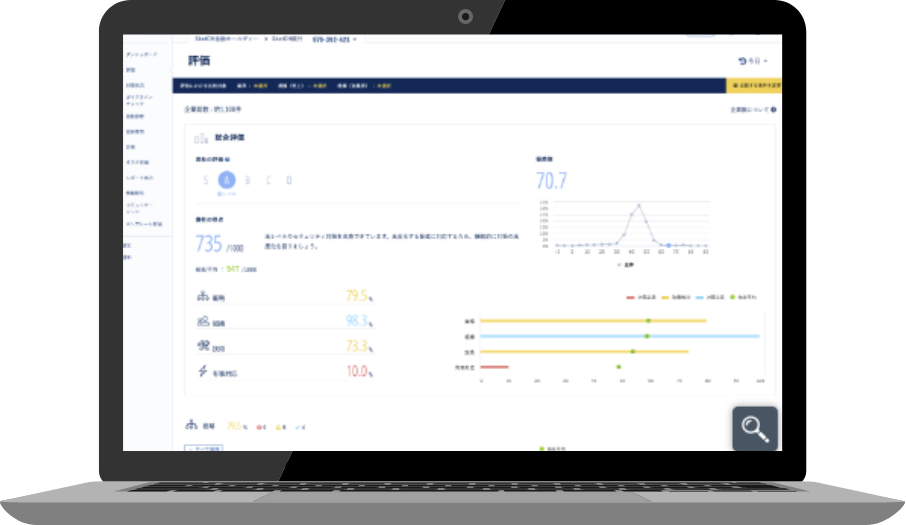This screenshot has width=906, height=525.
Task: Click the lightning bolt icon in the 10.0% row
Action: [203, 372]
